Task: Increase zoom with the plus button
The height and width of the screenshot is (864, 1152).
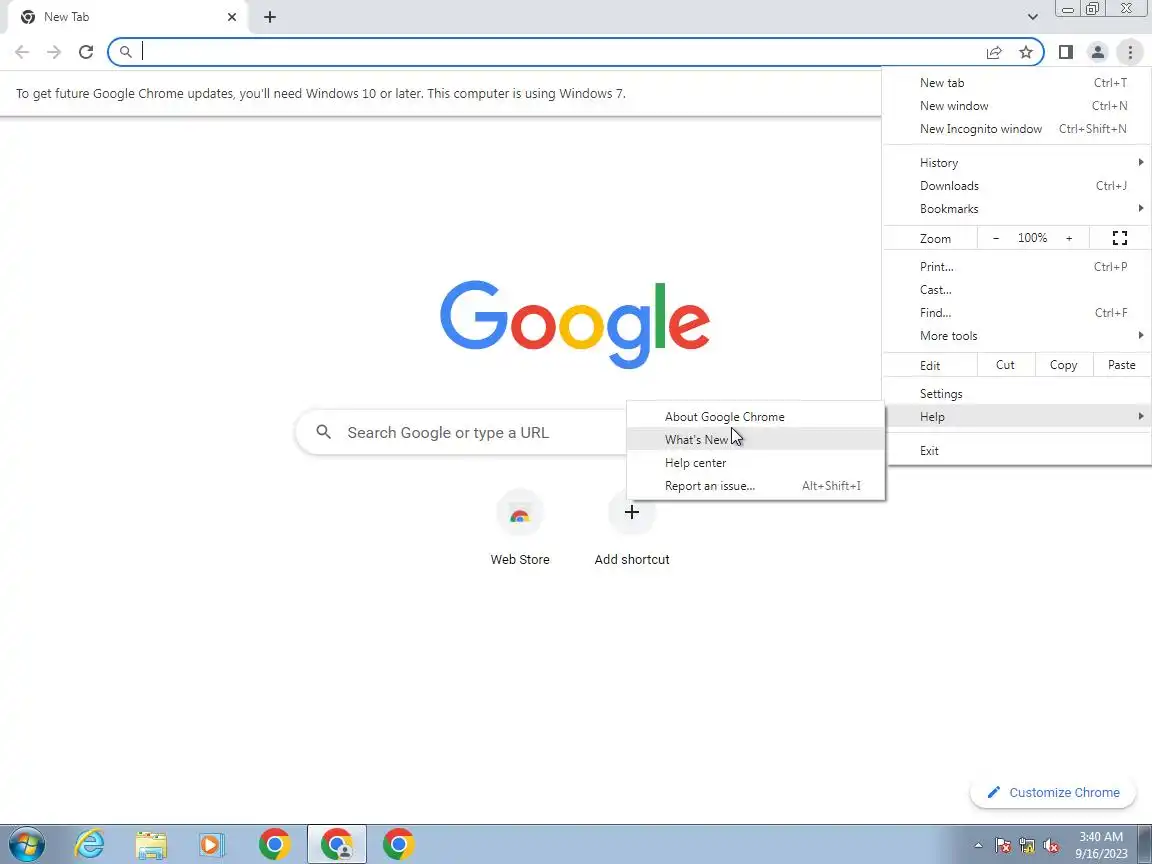Action: click(1069, 238)
